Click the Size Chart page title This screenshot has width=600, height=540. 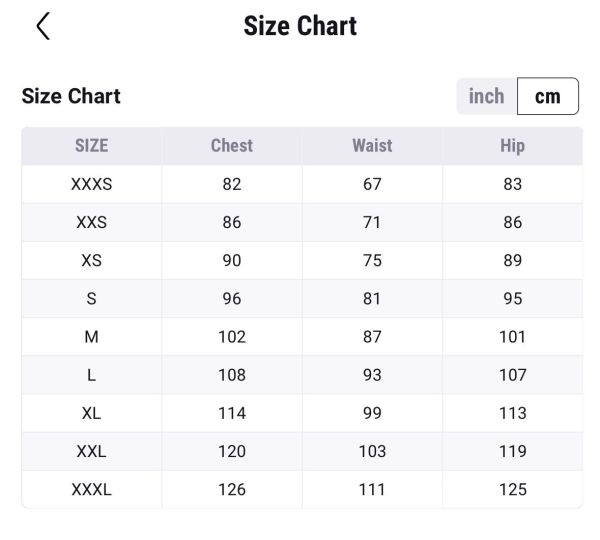tap(300, 26)
